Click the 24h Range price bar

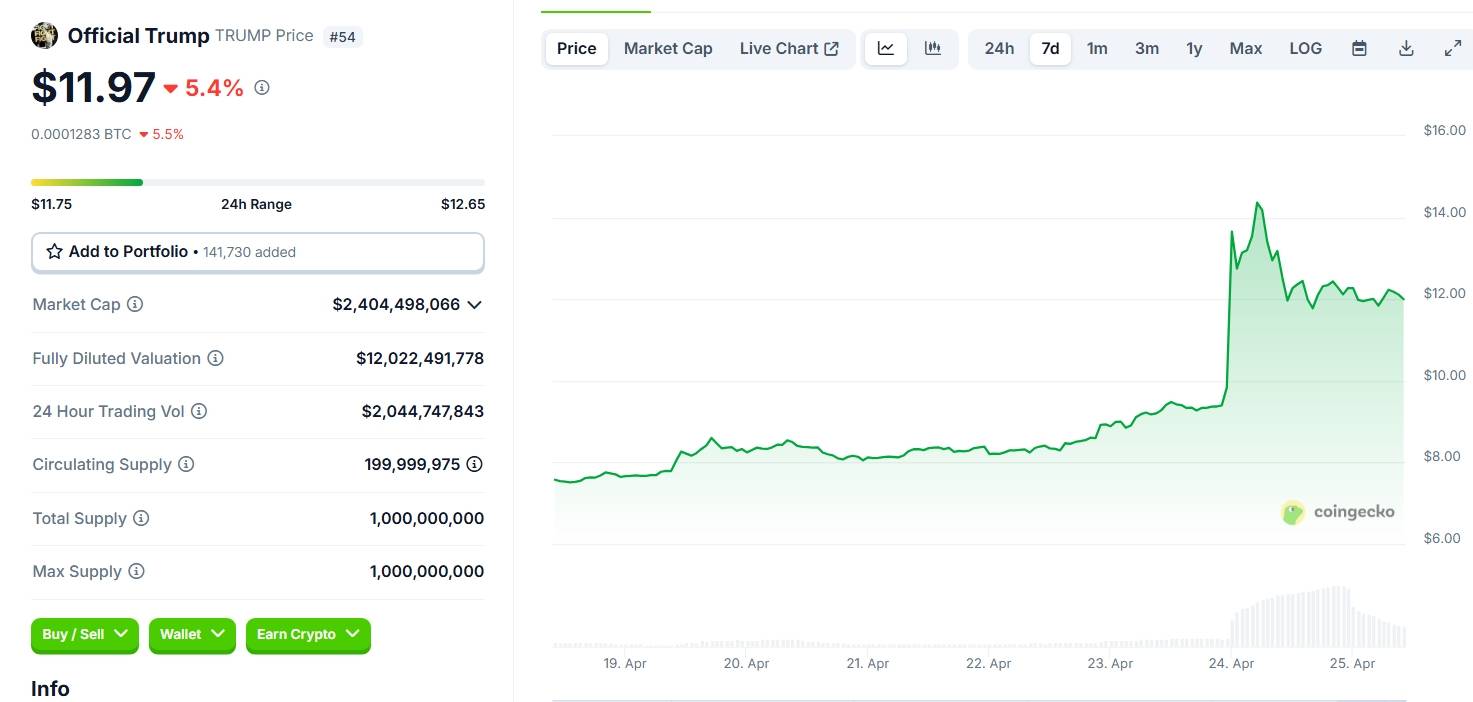[x=258, y=182]
